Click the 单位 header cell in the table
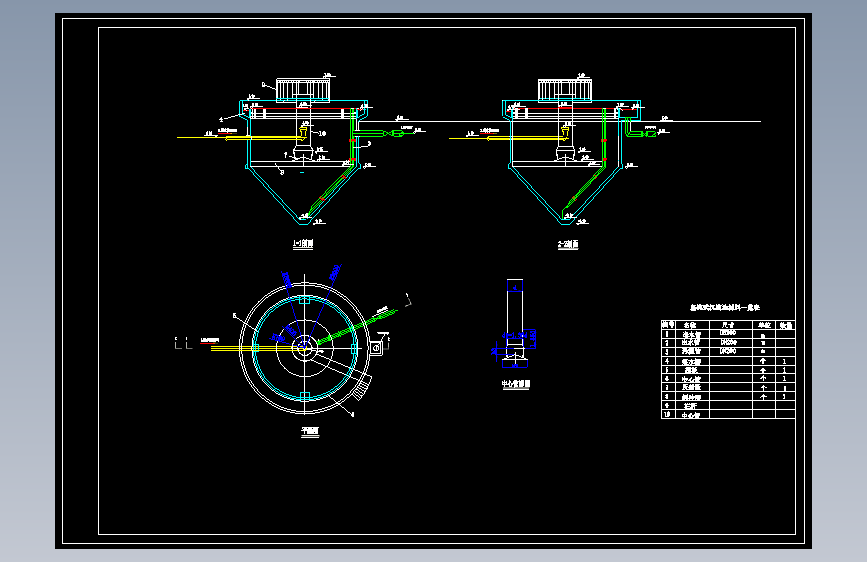Image resolution: width=867 pixels, height=562 pixels. [x=764, y=325]
